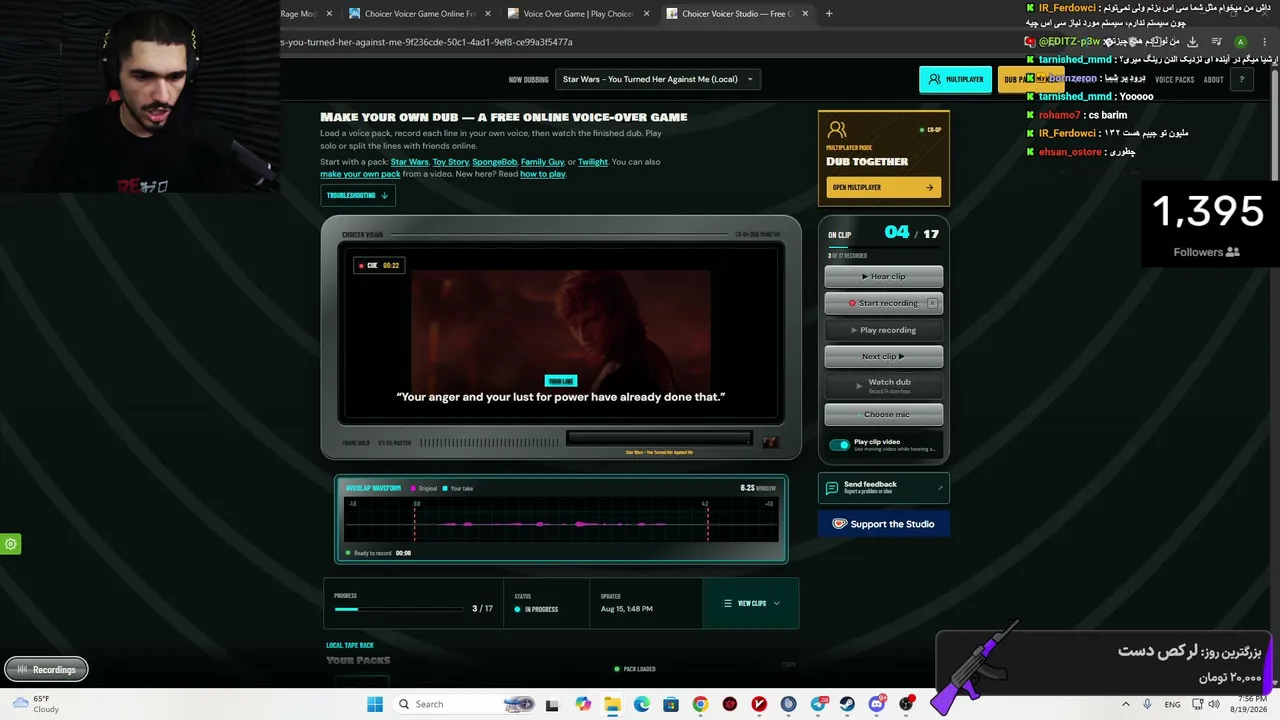Open OBS Studio from the taskbar
This screenshot has width=1280, height=720.
tap(906, 704)
